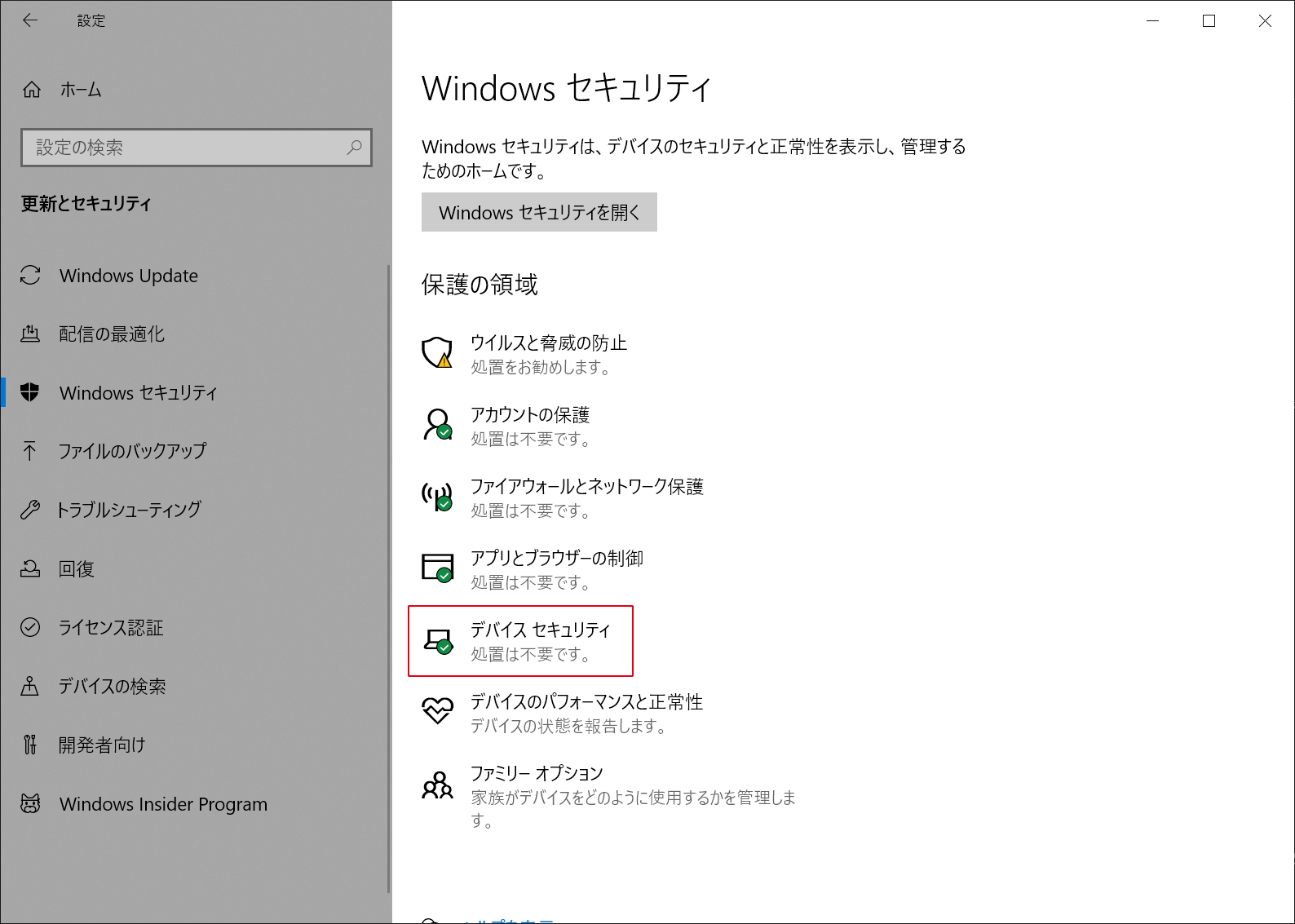
Task: Go to トラブルシューティング section
Action: click(x=129, y=510)
